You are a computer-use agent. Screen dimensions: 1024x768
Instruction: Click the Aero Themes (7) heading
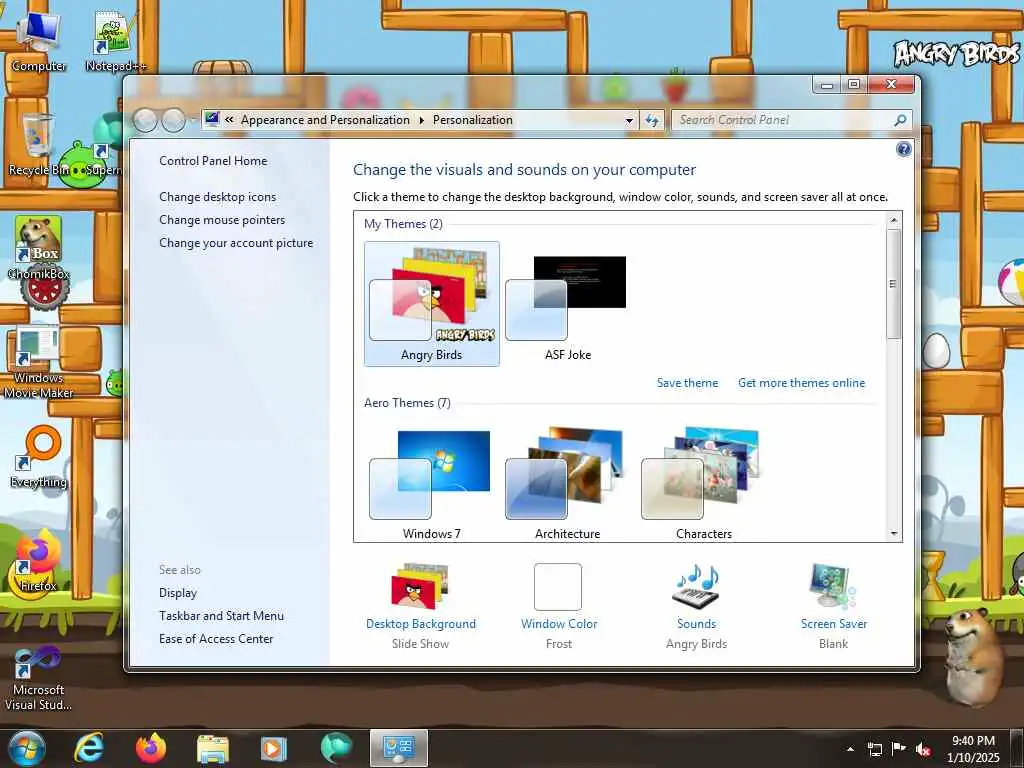tap(407, 402)
